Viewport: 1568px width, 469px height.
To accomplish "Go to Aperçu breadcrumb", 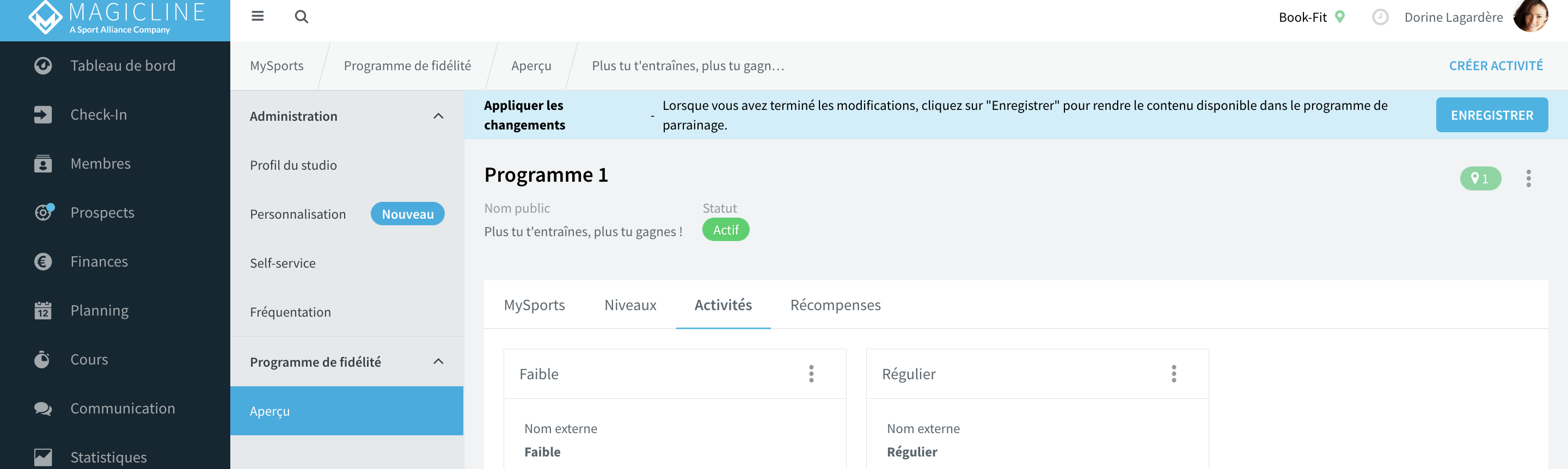I will click(x=531, y=66).
